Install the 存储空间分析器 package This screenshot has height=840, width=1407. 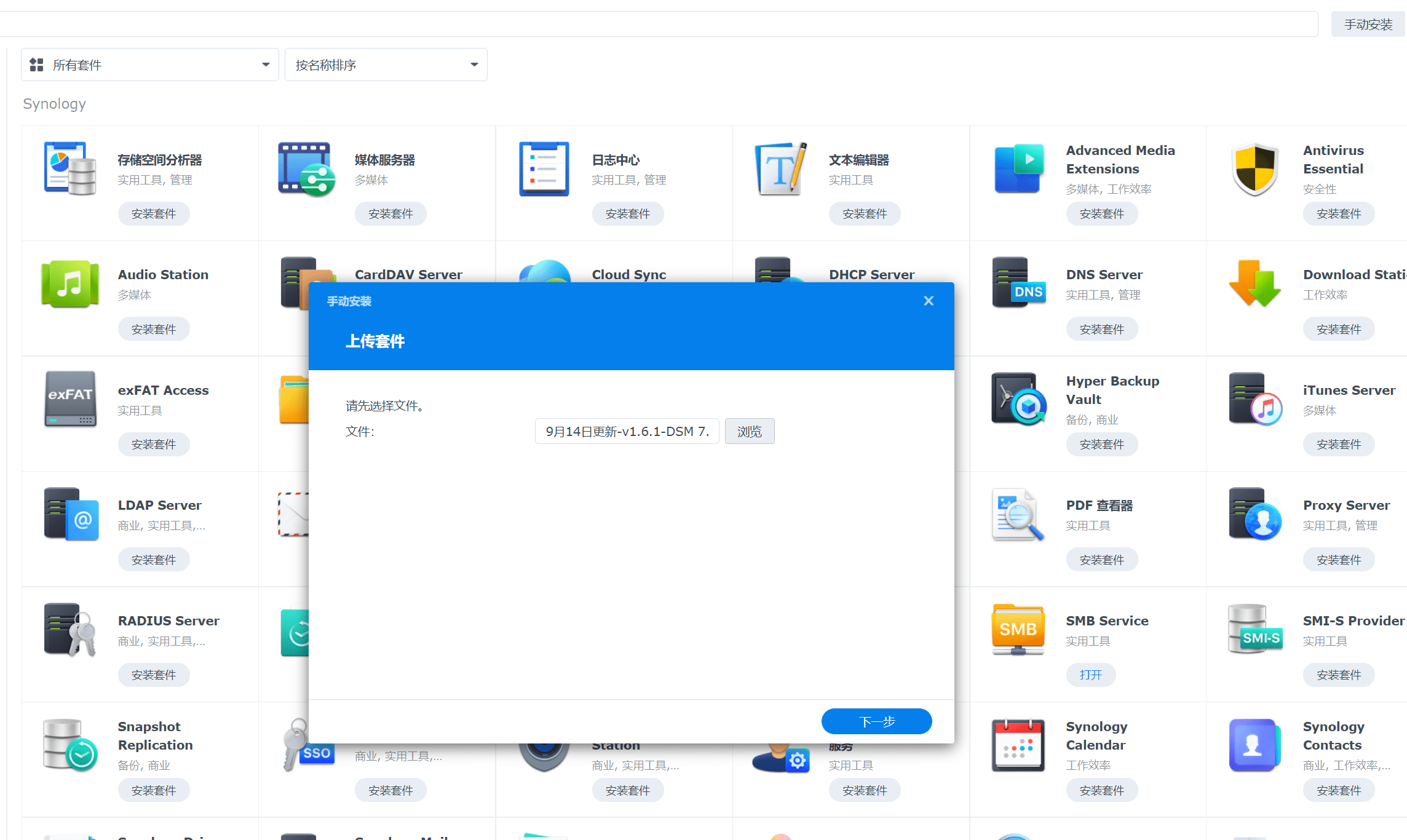point(154,214)
